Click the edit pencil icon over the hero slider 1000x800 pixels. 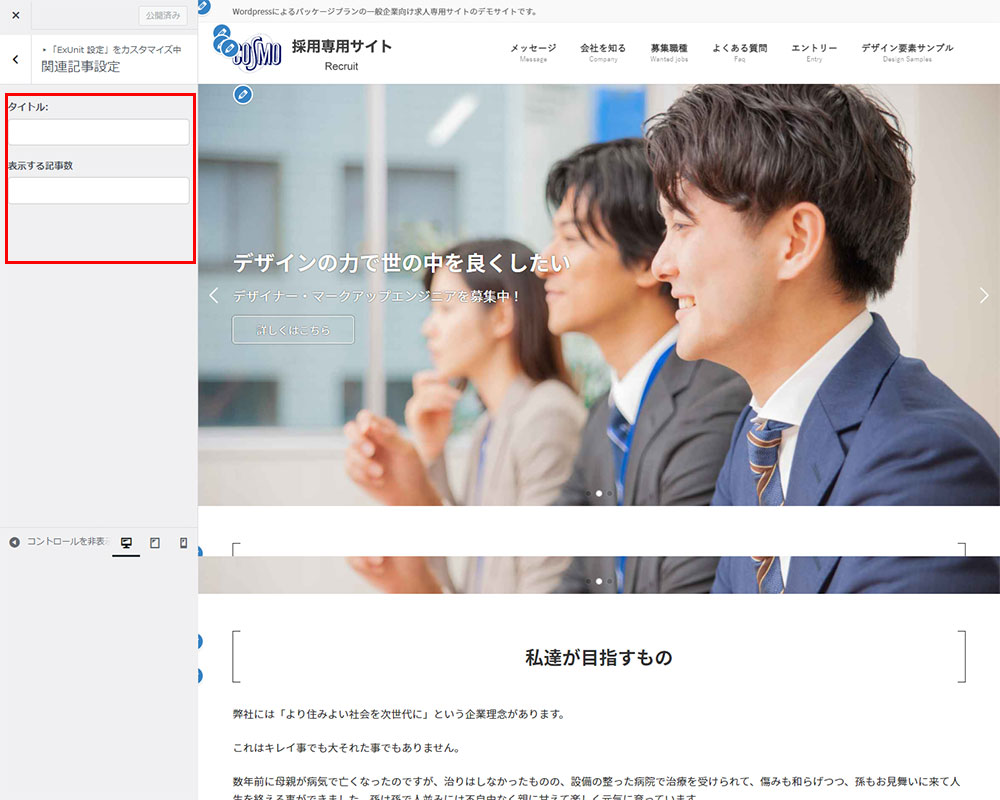click(243, 95)
